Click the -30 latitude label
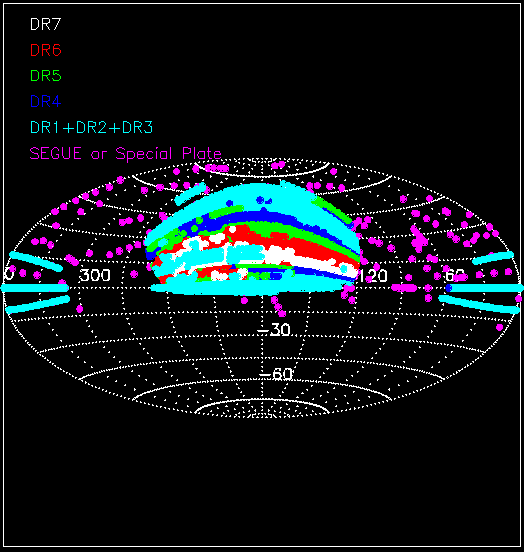This screenshot has width=524, height=552. 274,330
